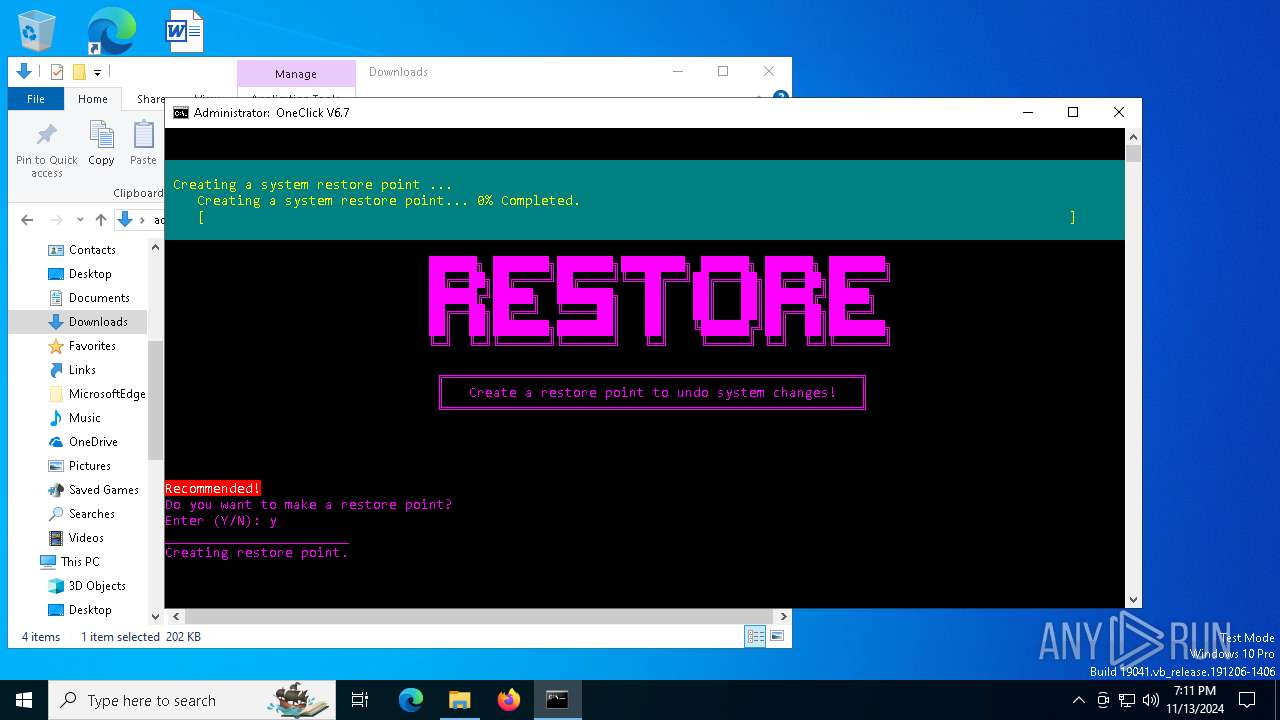The image size is (1280, 720).
Task: Select Downloads in navigation pane
Action: pos(98,322)
